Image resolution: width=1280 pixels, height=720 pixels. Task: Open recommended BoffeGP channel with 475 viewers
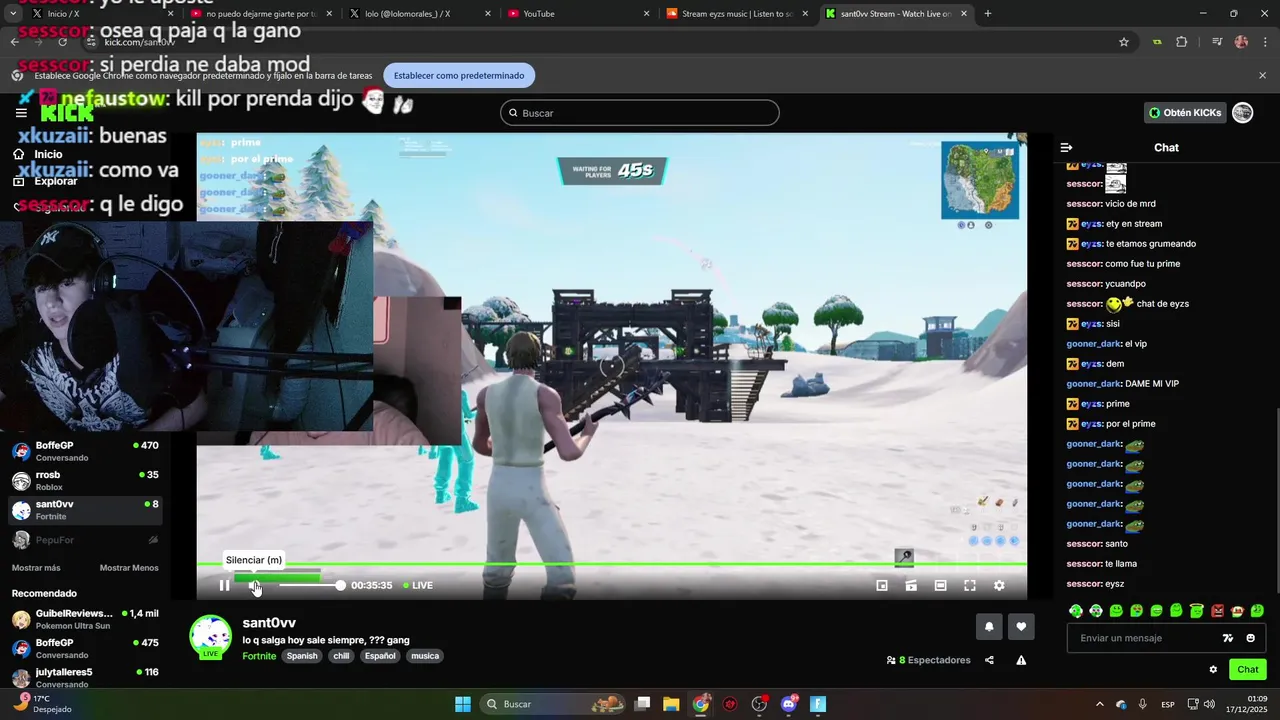[85, 648]
